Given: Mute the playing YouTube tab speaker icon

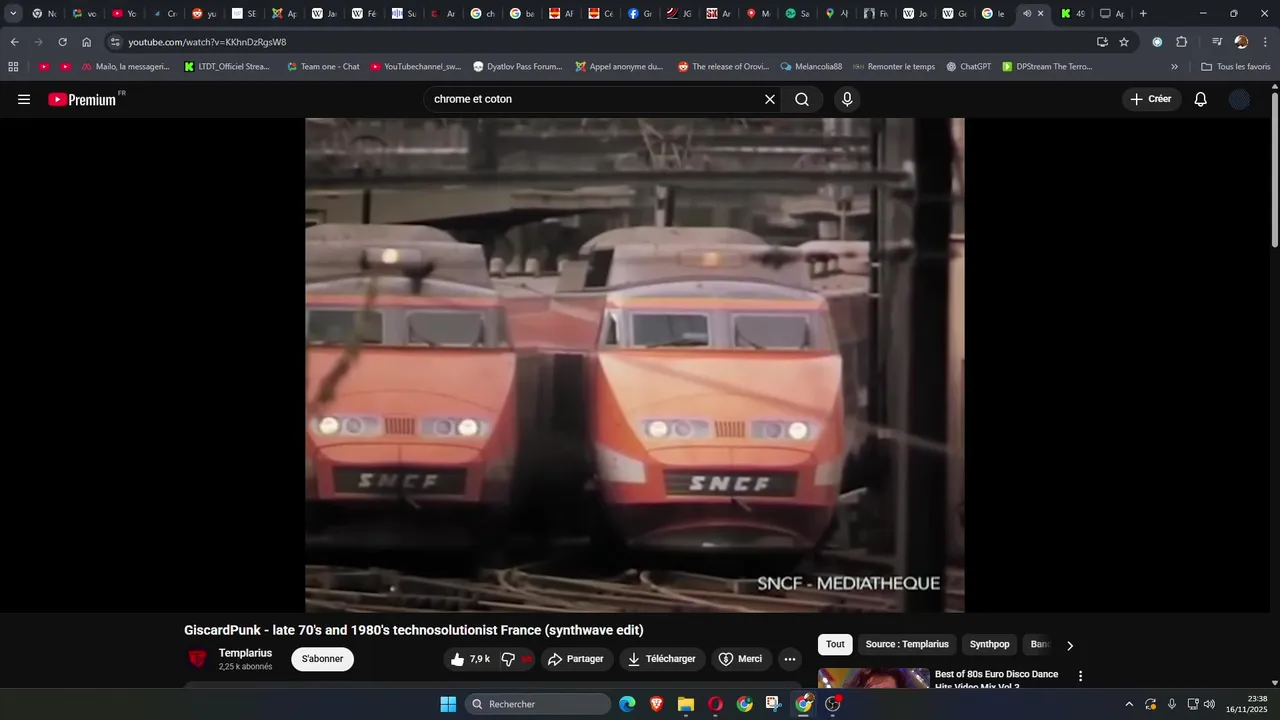Looking at the screenshot, I should (x=1027, y=14).
